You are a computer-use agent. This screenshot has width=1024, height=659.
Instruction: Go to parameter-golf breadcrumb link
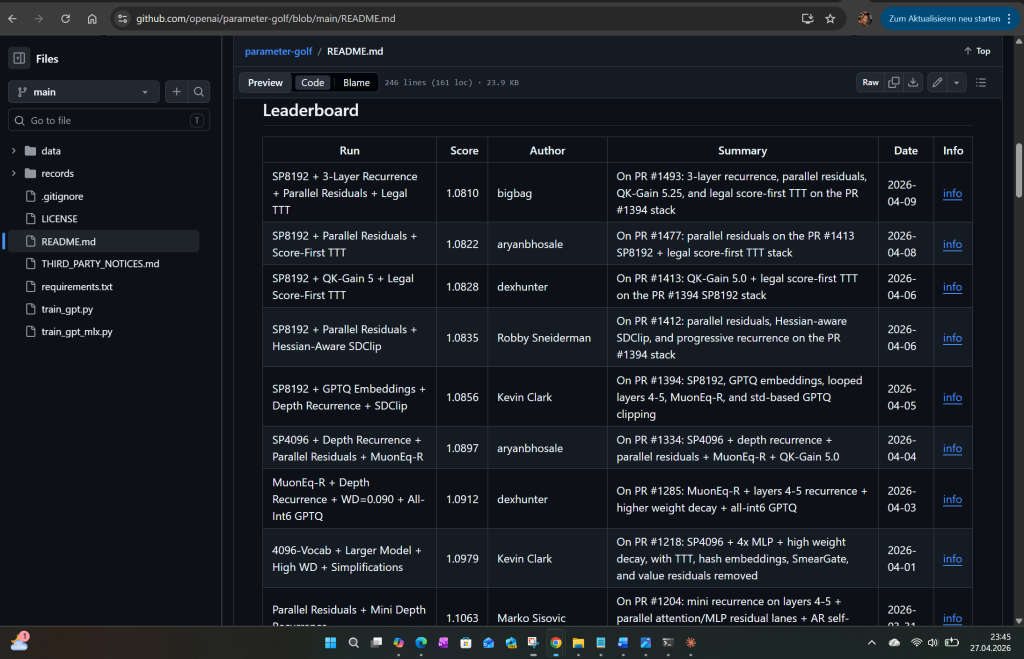tap(278, 51)
